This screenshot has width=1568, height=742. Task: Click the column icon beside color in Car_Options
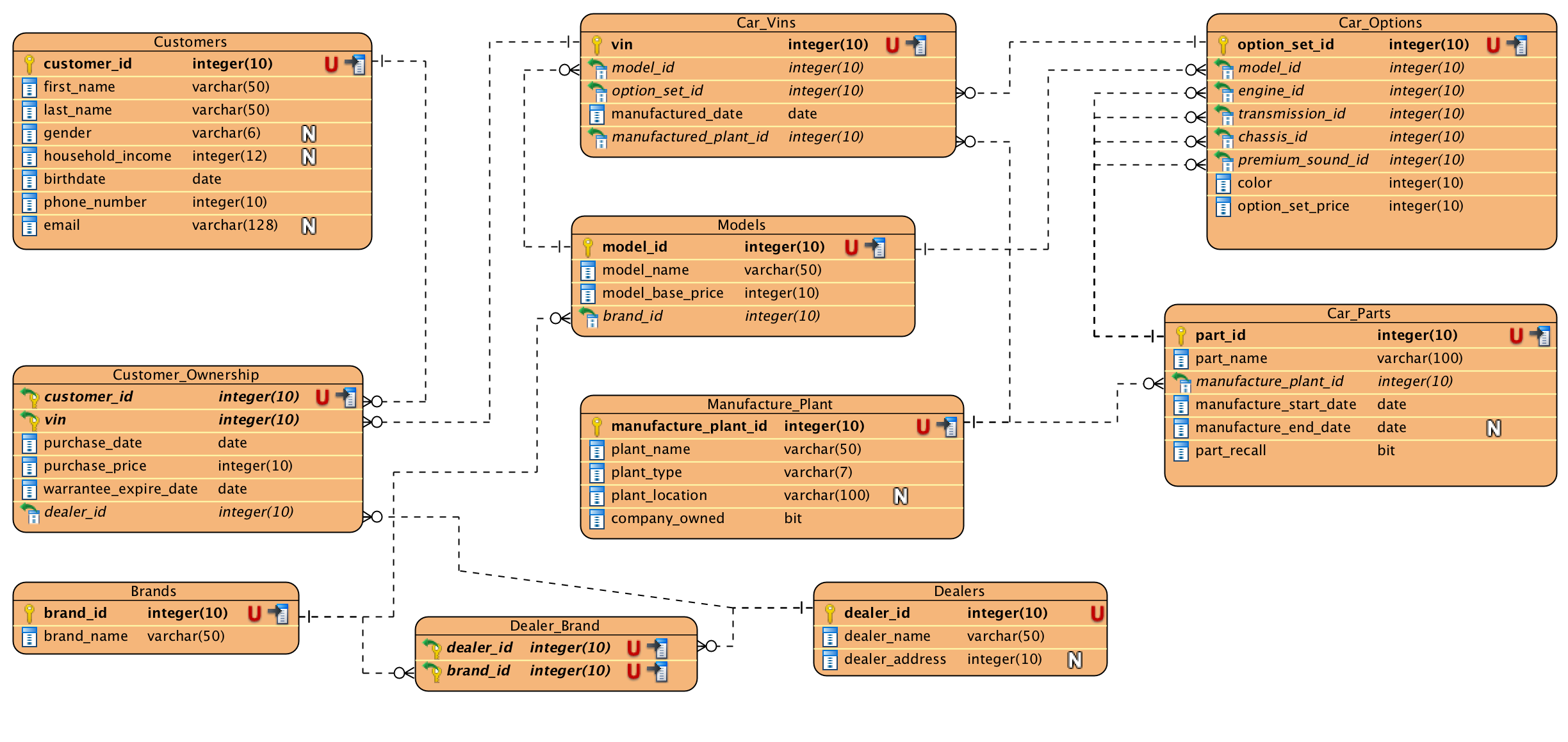click(1223, 184)
